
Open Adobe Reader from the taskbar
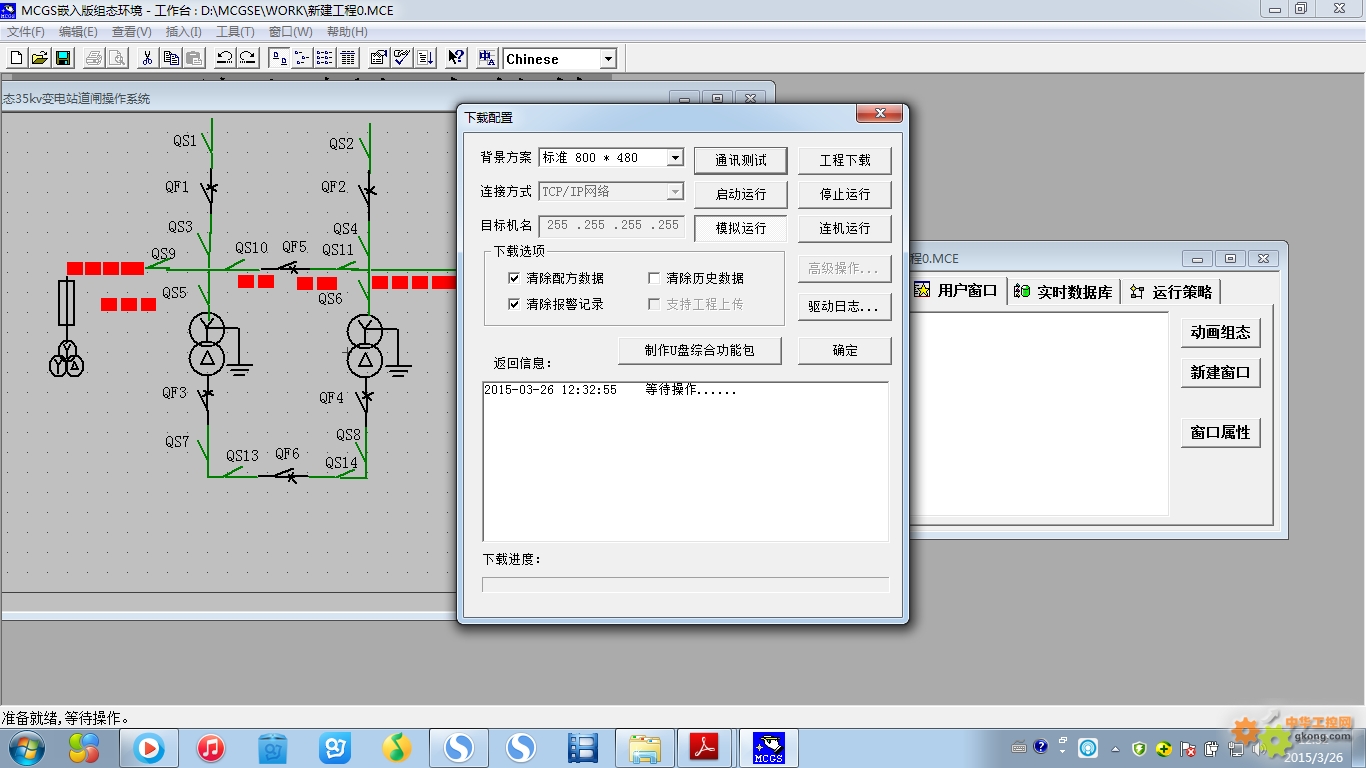tap(706, 747)
